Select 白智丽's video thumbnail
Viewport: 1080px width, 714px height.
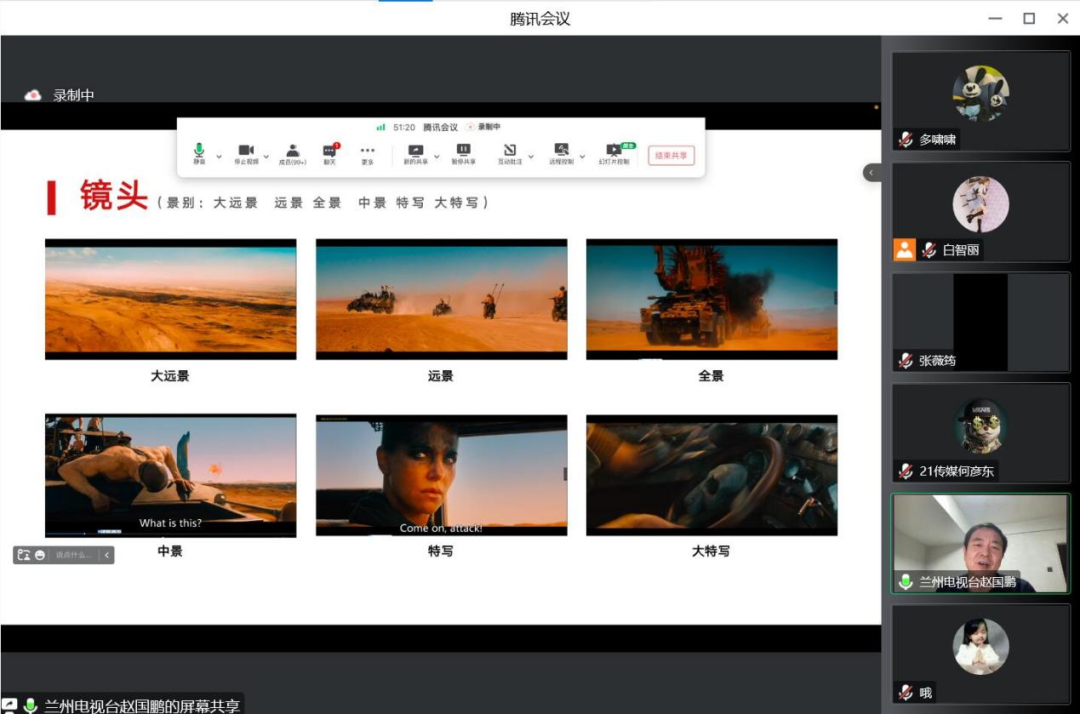tap(981, 205)
